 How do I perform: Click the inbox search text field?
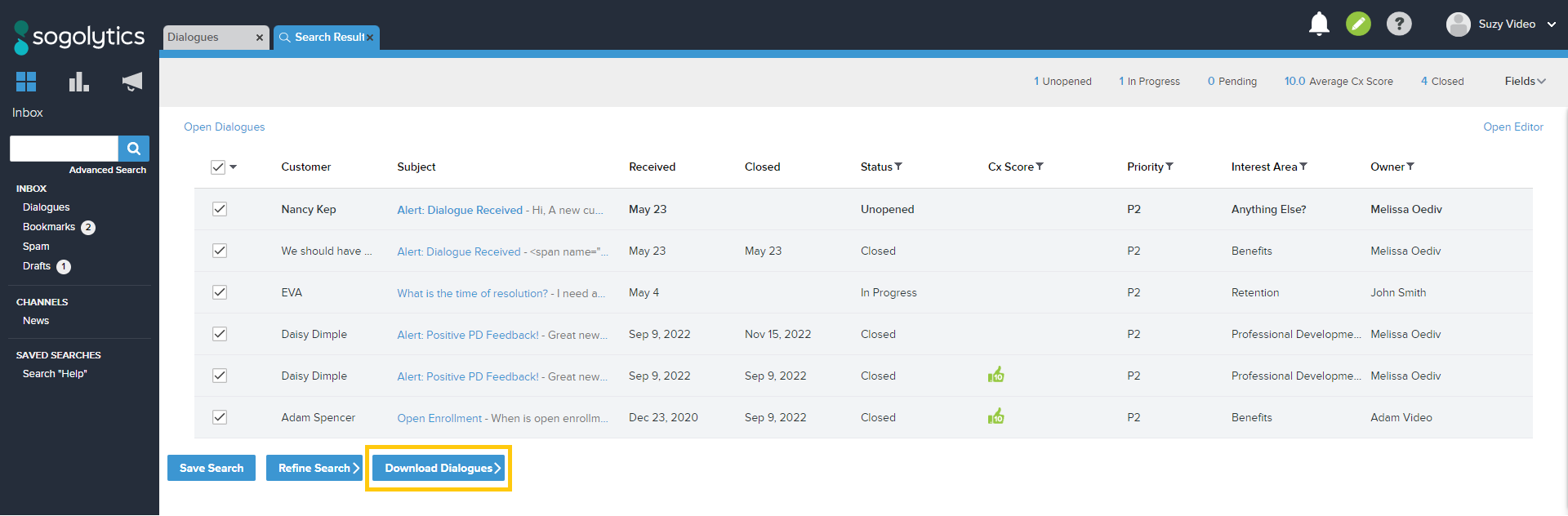click(x=64, y=149)
